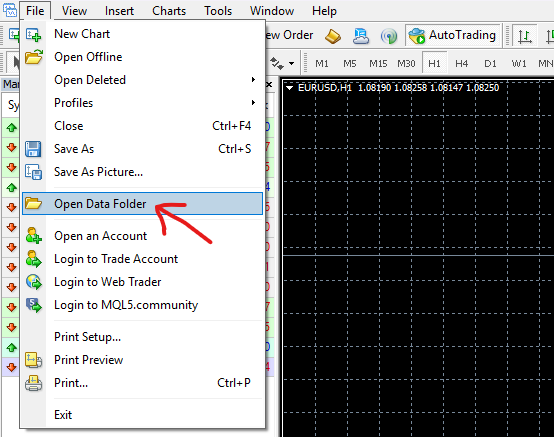
Task: Click the Open Data Folder icon
Action: pos(34,203)
